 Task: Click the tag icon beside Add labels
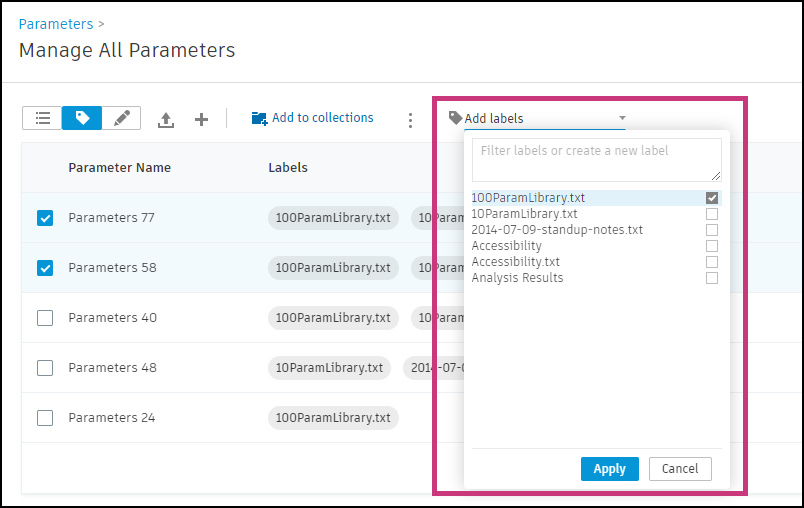455,118
